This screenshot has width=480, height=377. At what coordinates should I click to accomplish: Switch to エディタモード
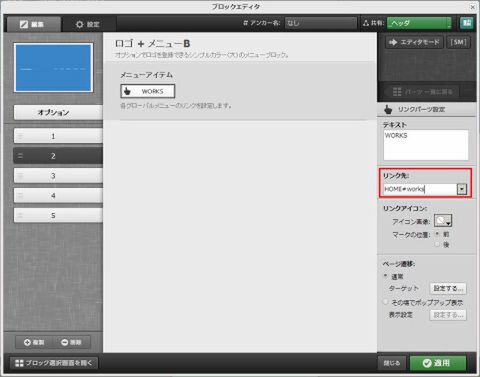pos(414,42)
